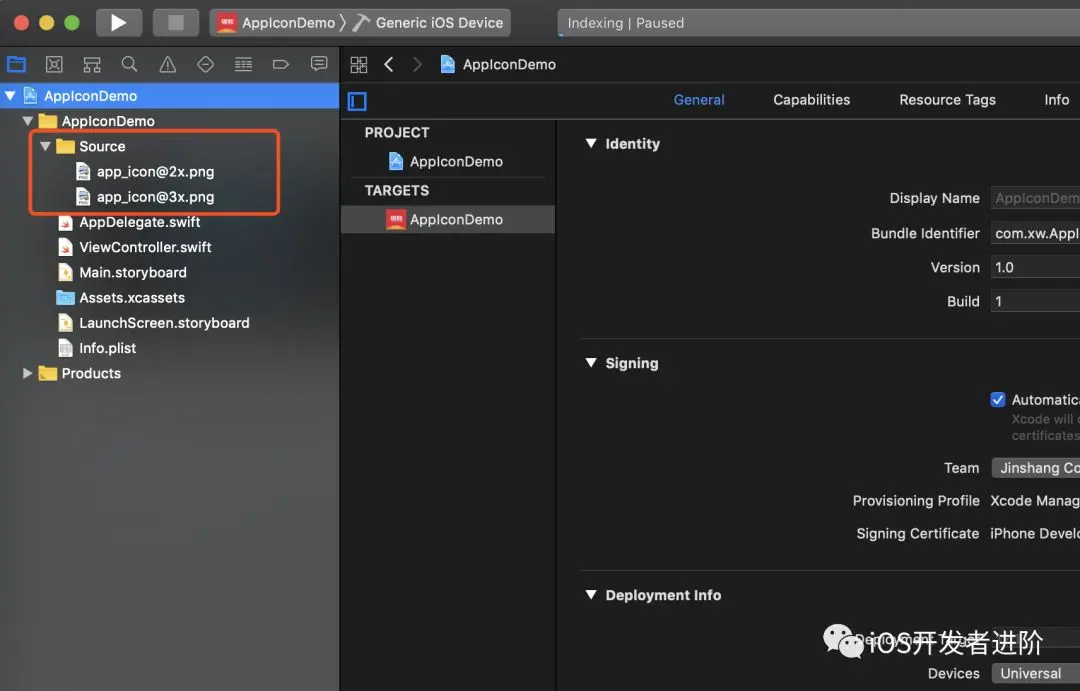Open the Issue navigator warning icon
This screenshot has width=1080, height=691.
click(167, 65)
